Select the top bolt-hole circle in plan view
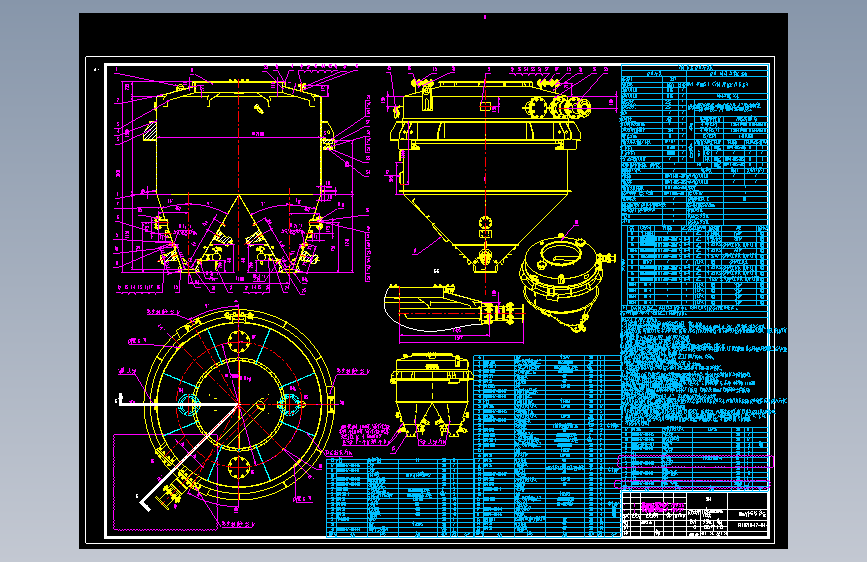This screenshot has width=867, height=562. point(238,341)
